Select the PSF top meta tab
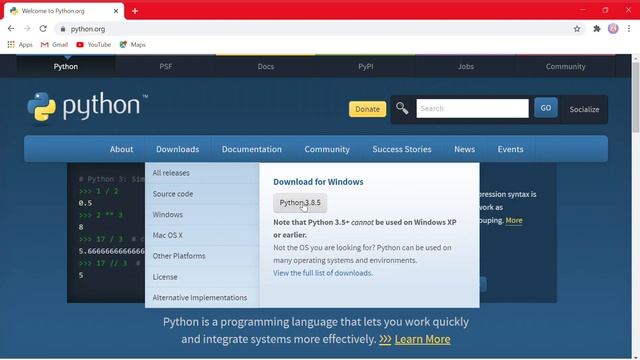The image size is (640, 360). (166, 66)
